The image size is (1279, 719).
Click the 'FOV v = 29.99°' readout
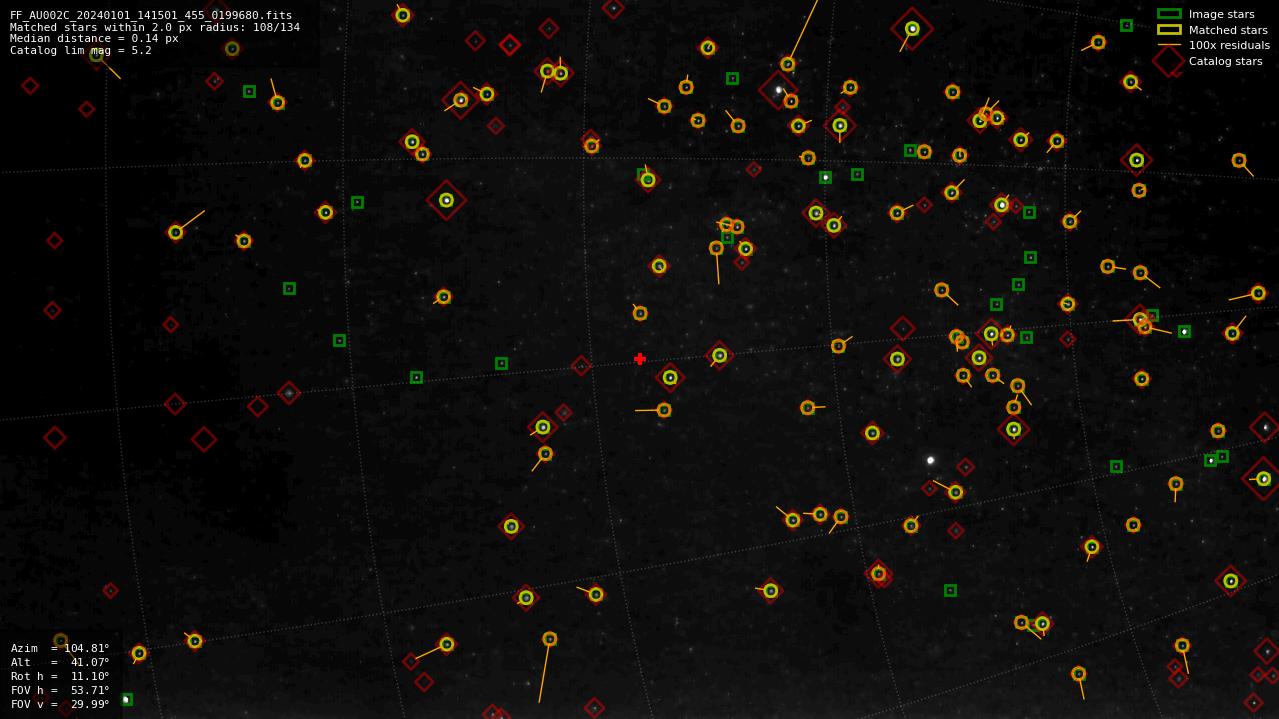[x=60, y=704]
